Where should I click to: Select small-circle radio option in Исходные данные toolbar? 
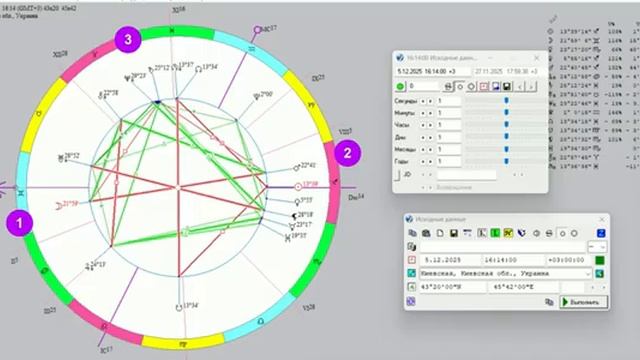[x=562, y=233]
